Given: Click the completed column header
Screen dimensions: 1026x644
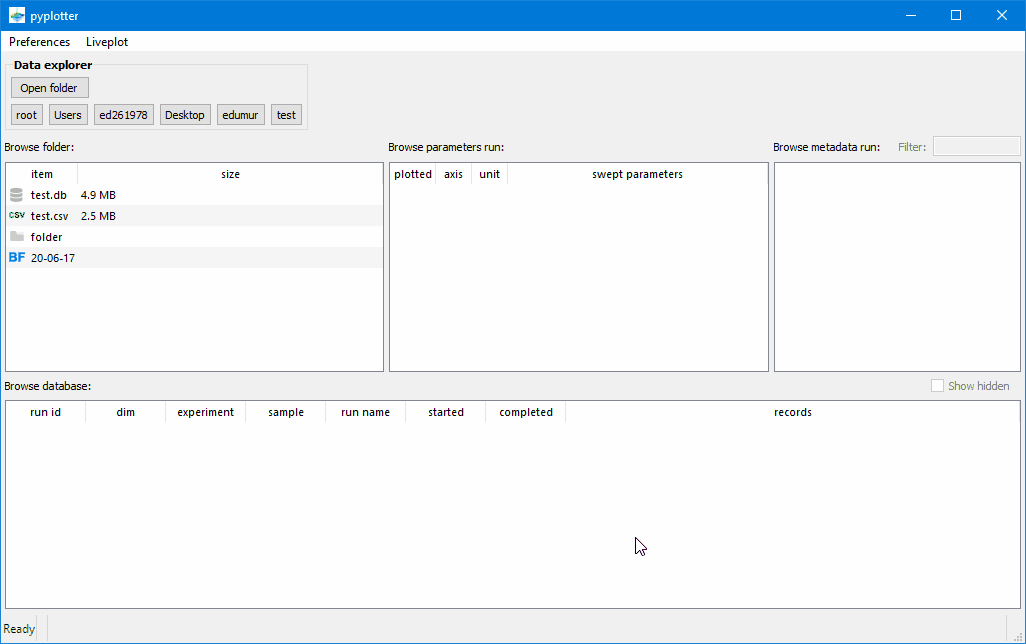Looking at the screenshot, I should (x=526, y=412).
